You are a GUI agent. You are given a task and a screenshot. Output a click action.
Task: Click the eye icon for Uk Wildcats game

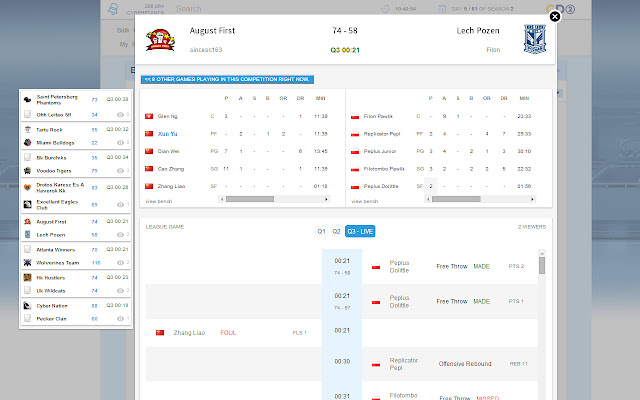tap(120, 291)
